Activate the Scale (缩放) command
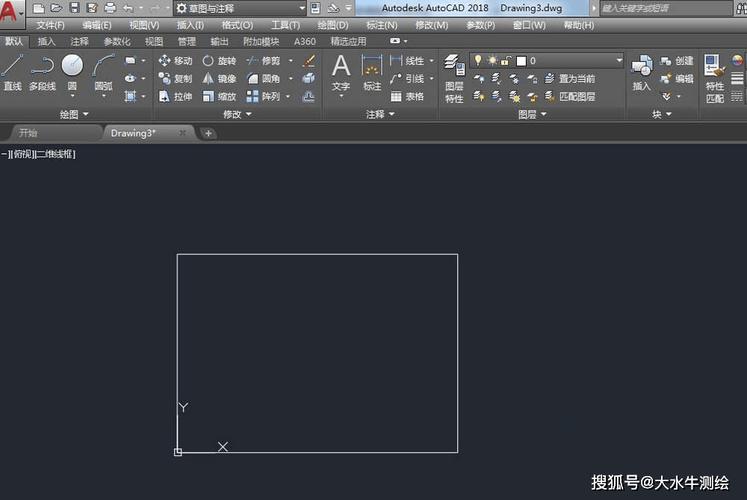 pyautogui.click(x=219, y=96)
